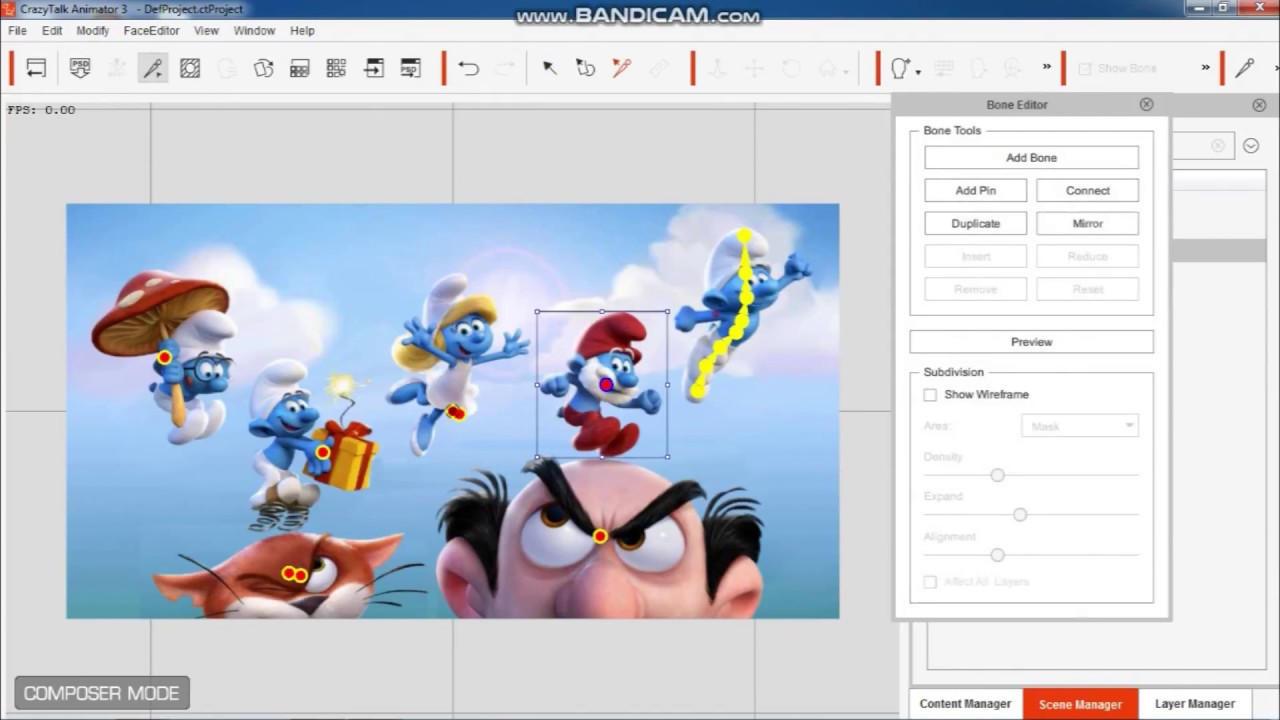Click the greyed-out Remove button

pos(975,290)
